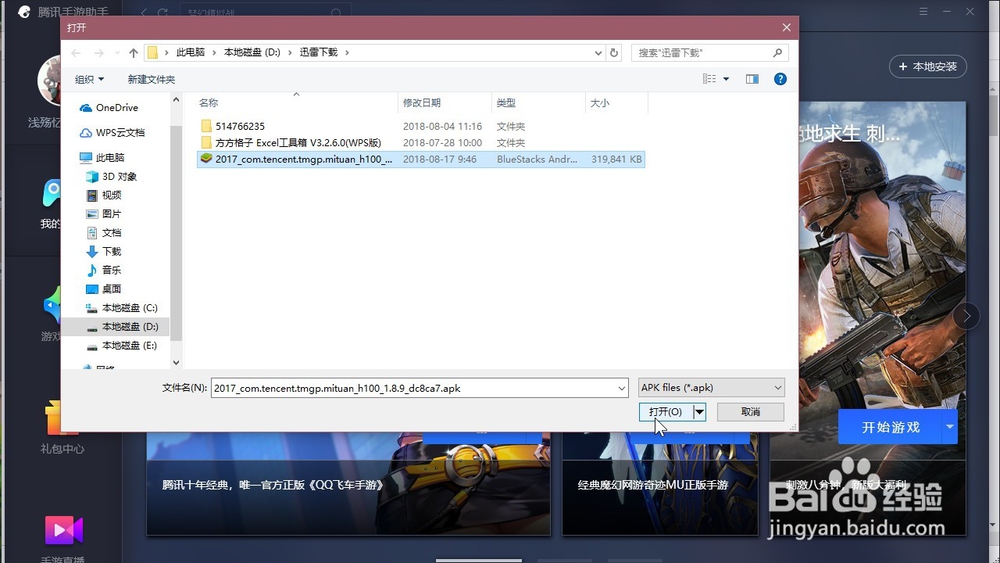1000x563 pixels.
Task: Click the search magnifier icon in the dialog
Action: [777, 53]
